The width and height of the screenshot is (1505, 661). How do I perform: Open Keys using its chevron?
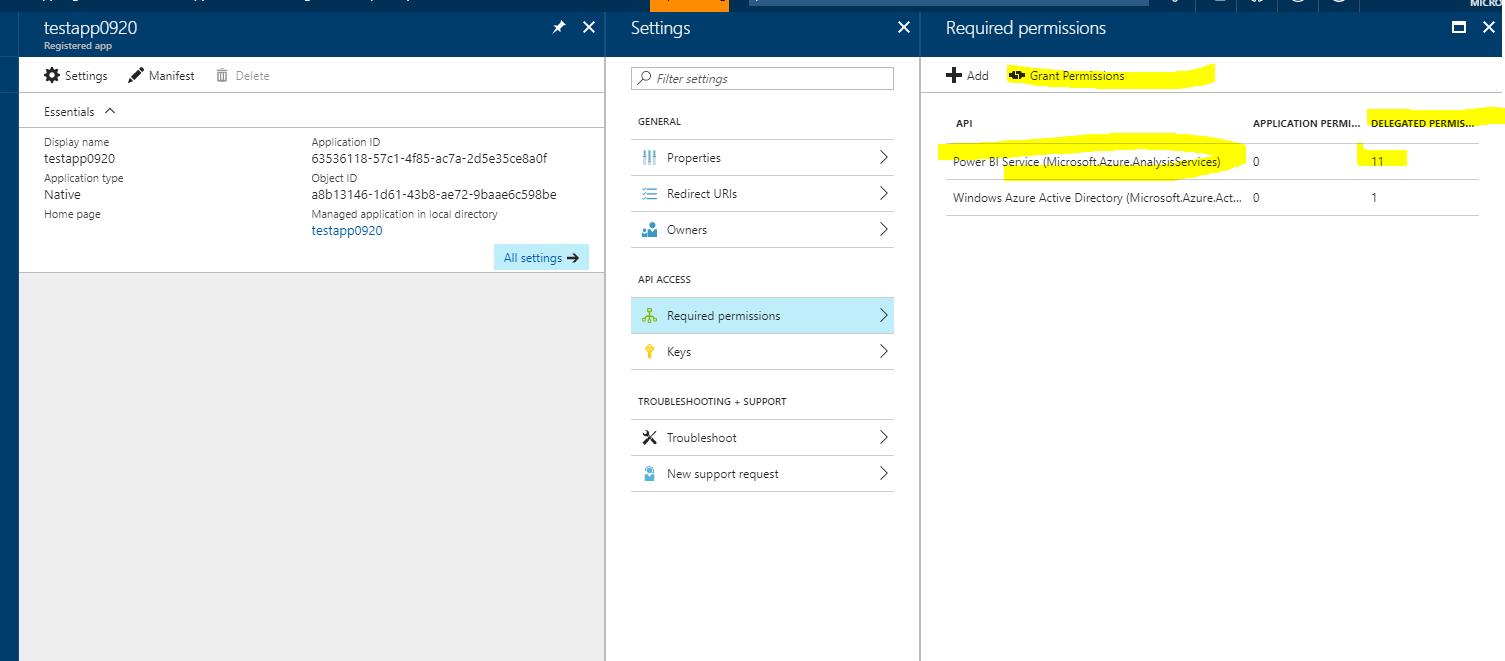883,351
